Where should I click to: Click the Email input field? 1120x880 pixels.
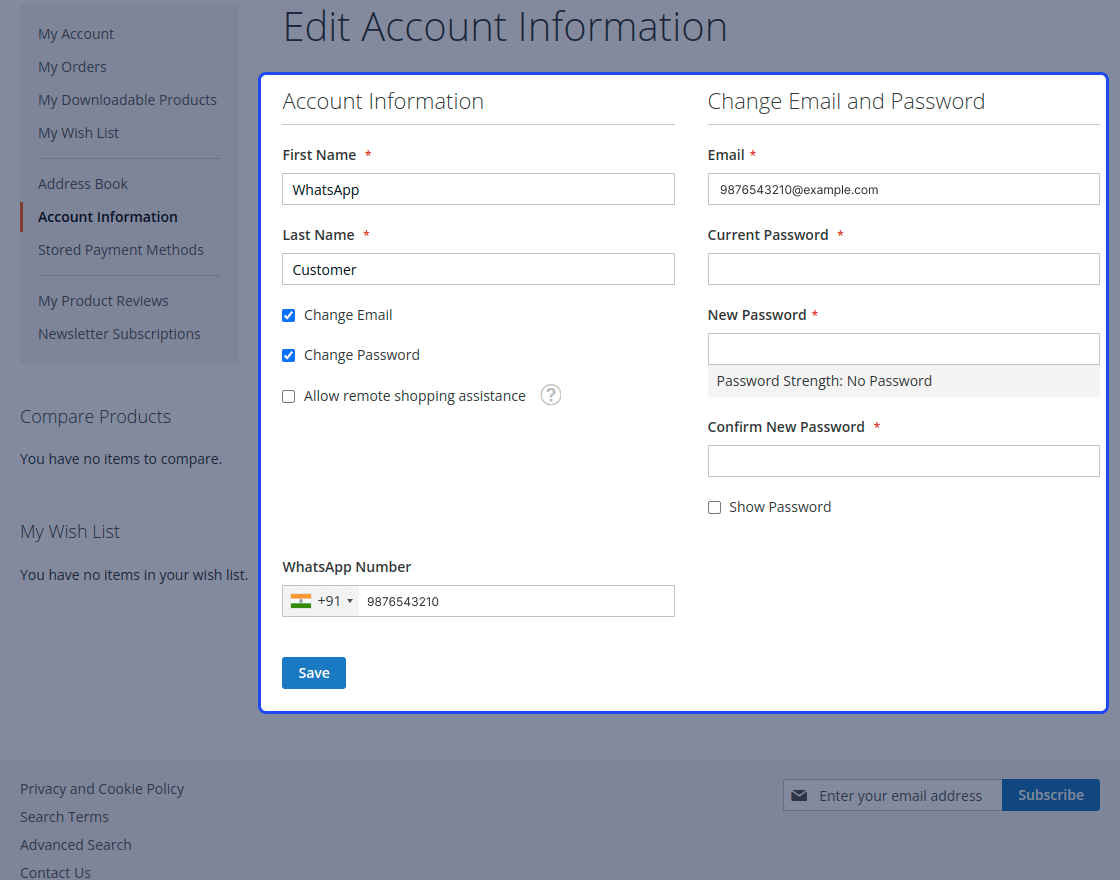tap(904, 189)
